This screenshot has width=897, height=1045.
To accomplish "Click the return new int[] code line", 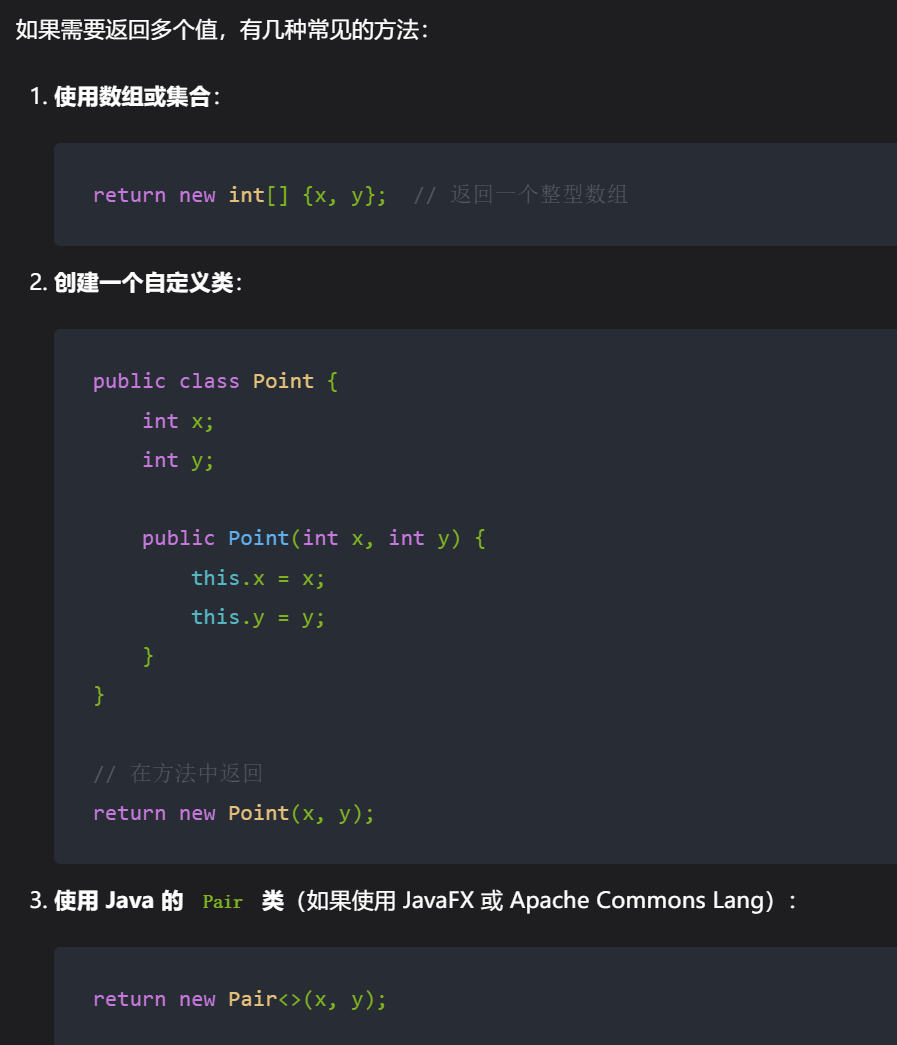I will click(x=239, y=195).
